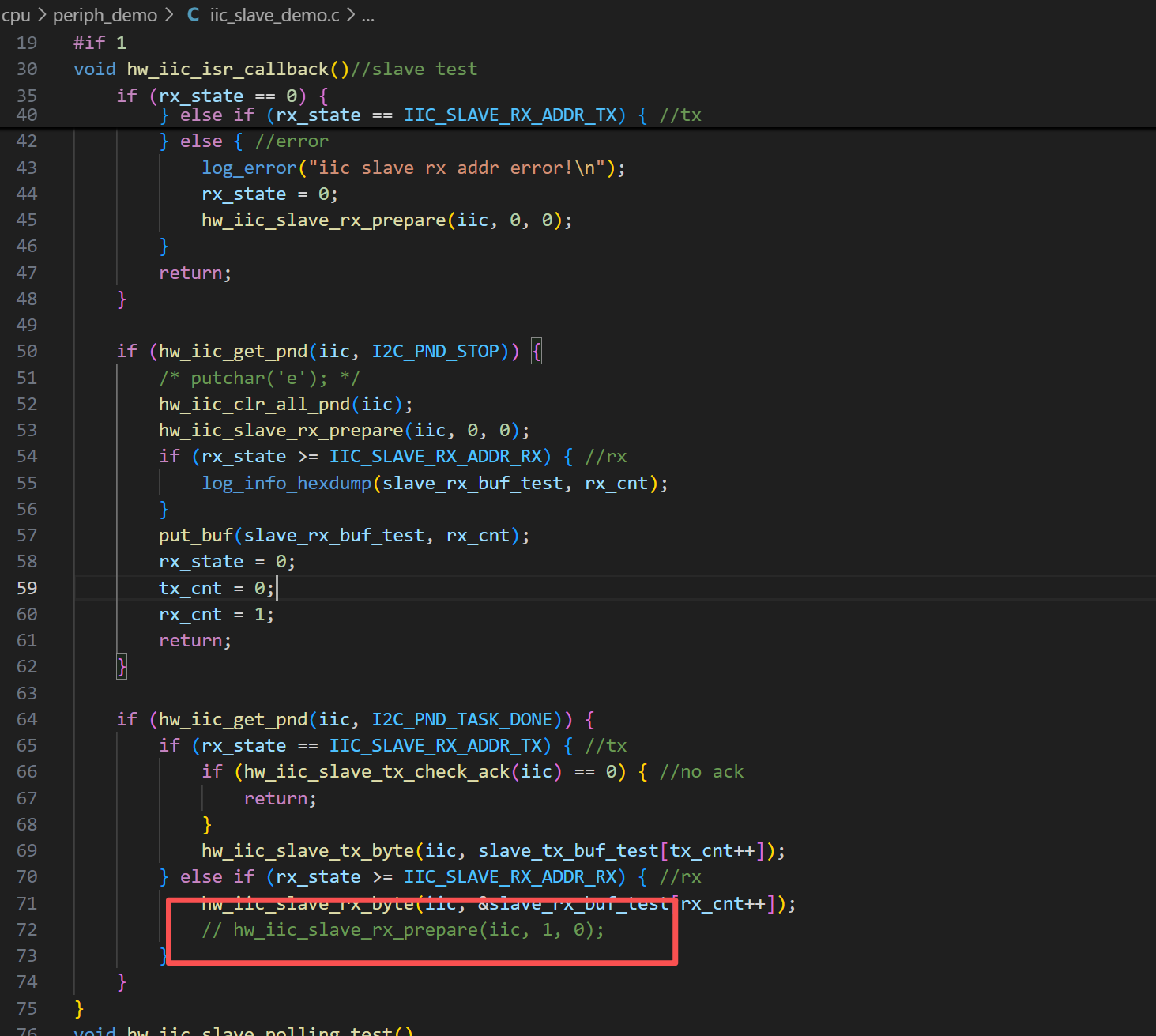
Task: Click 'return;' on line 61
Action: (195, 640)
